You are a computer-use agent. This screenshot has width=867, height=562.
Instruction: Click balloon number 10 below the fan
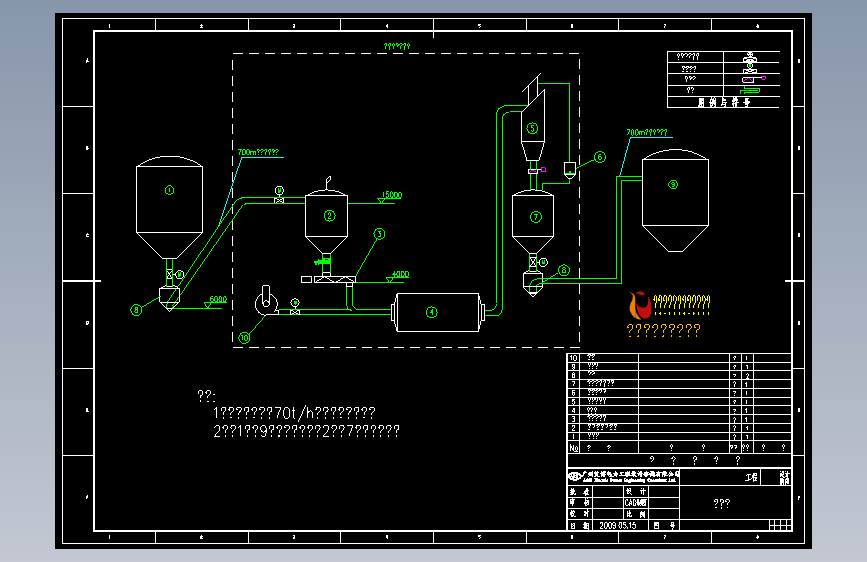[244, 337]
